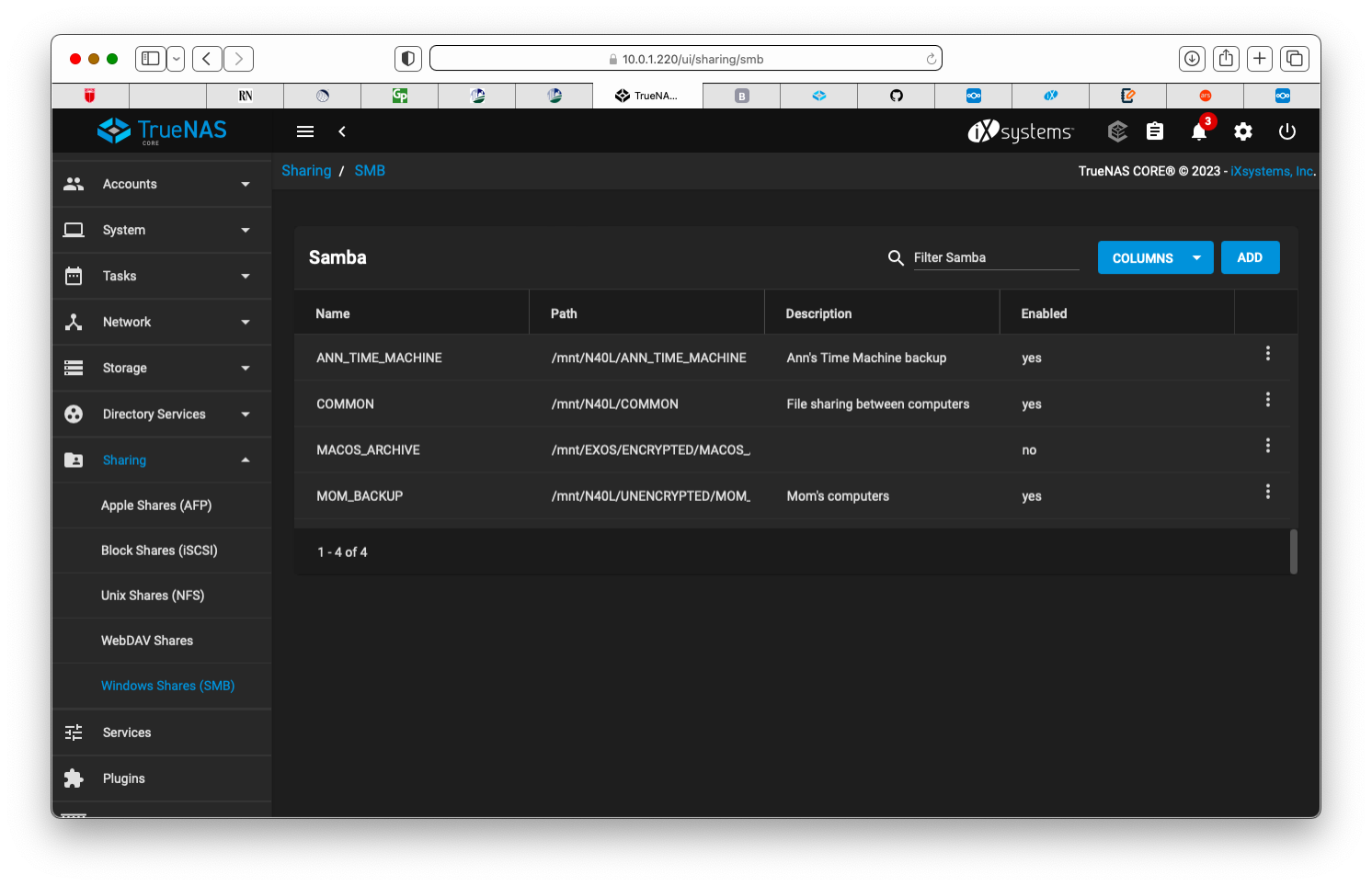Open Unix Shares (NFS)
The width and height of the screenshot is (1372, 886).
153,596
